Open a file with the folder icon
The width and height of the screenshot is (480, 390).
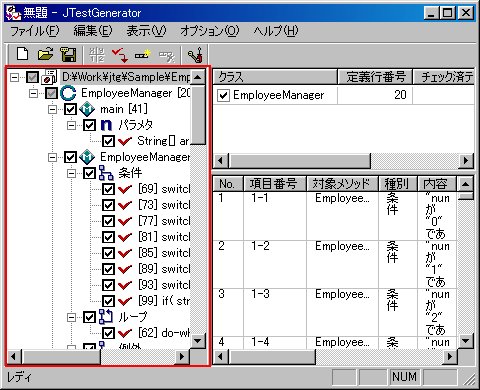tap(45, 54)
